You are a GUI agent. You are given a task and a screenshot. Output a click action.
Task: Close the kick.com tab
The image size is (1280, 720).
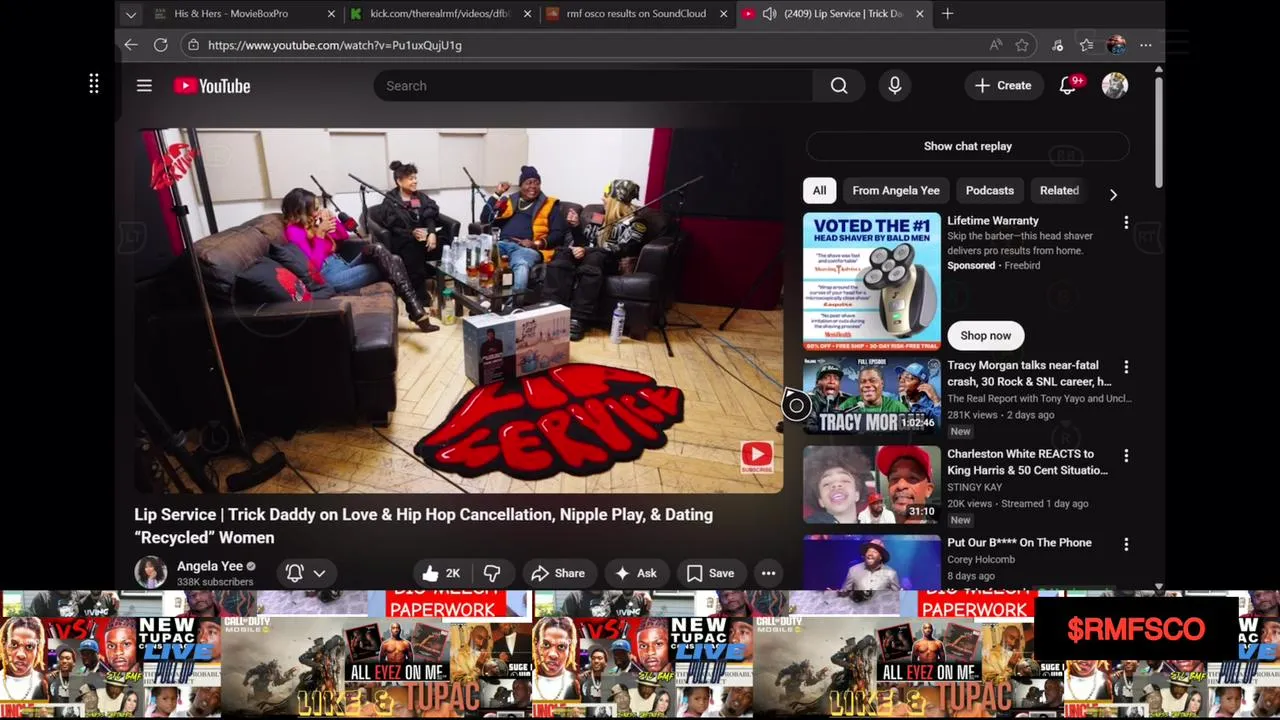tap(527, 14)
